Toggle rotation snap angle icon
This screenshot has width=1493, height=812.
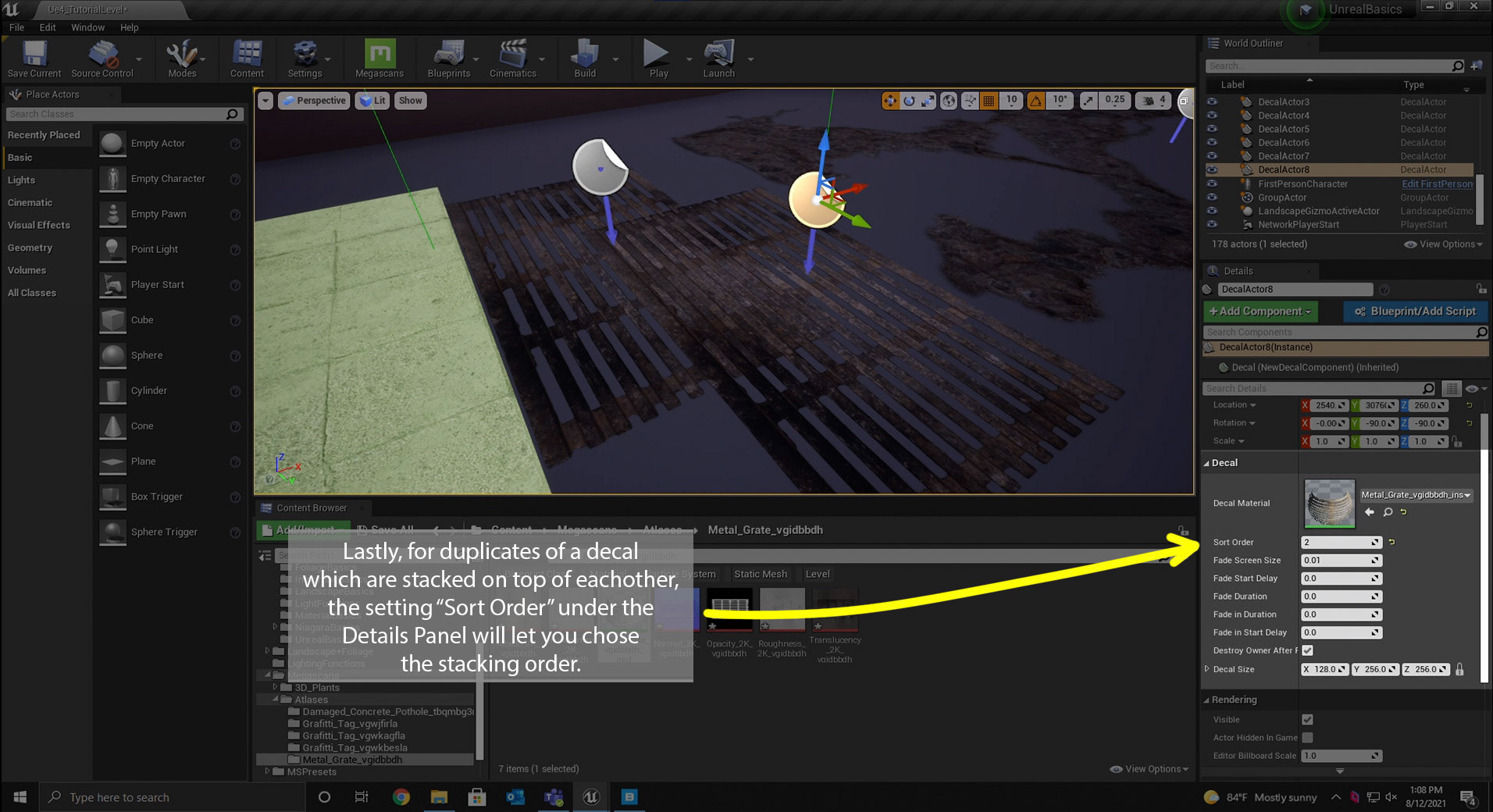click(1035, 101)
